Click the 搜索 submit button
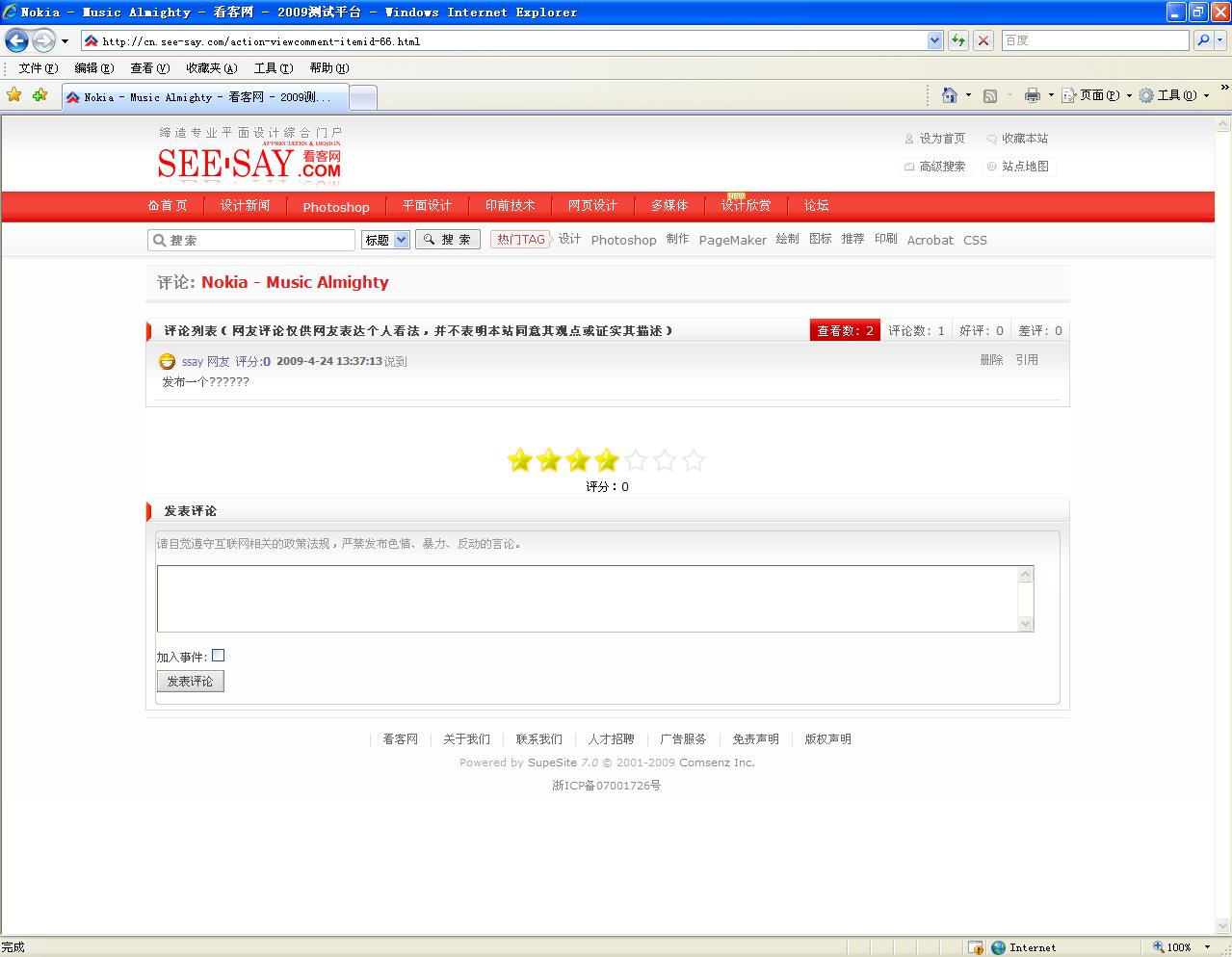1232x957 pixels. pyautogui.click(x=447, y=240)
